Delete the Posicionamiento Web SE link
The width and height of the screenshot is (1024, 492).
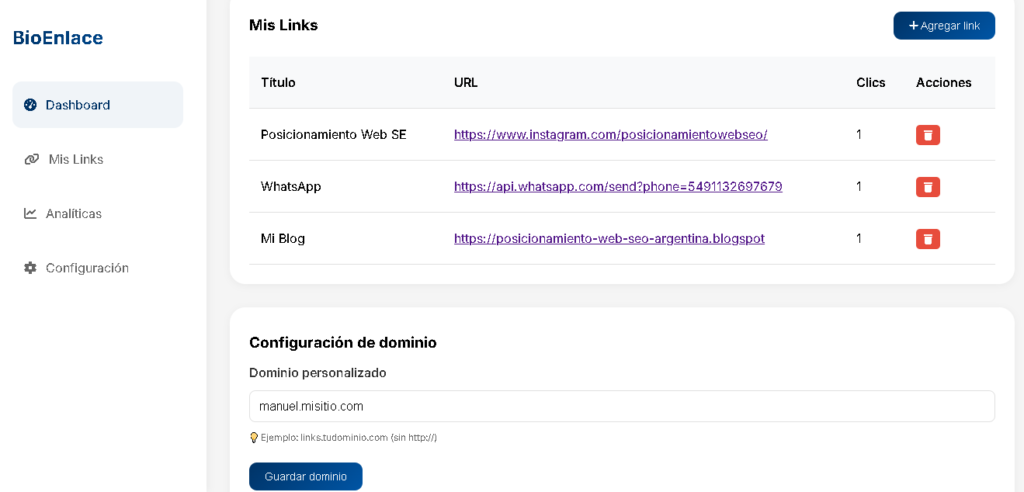click(928, 135)
